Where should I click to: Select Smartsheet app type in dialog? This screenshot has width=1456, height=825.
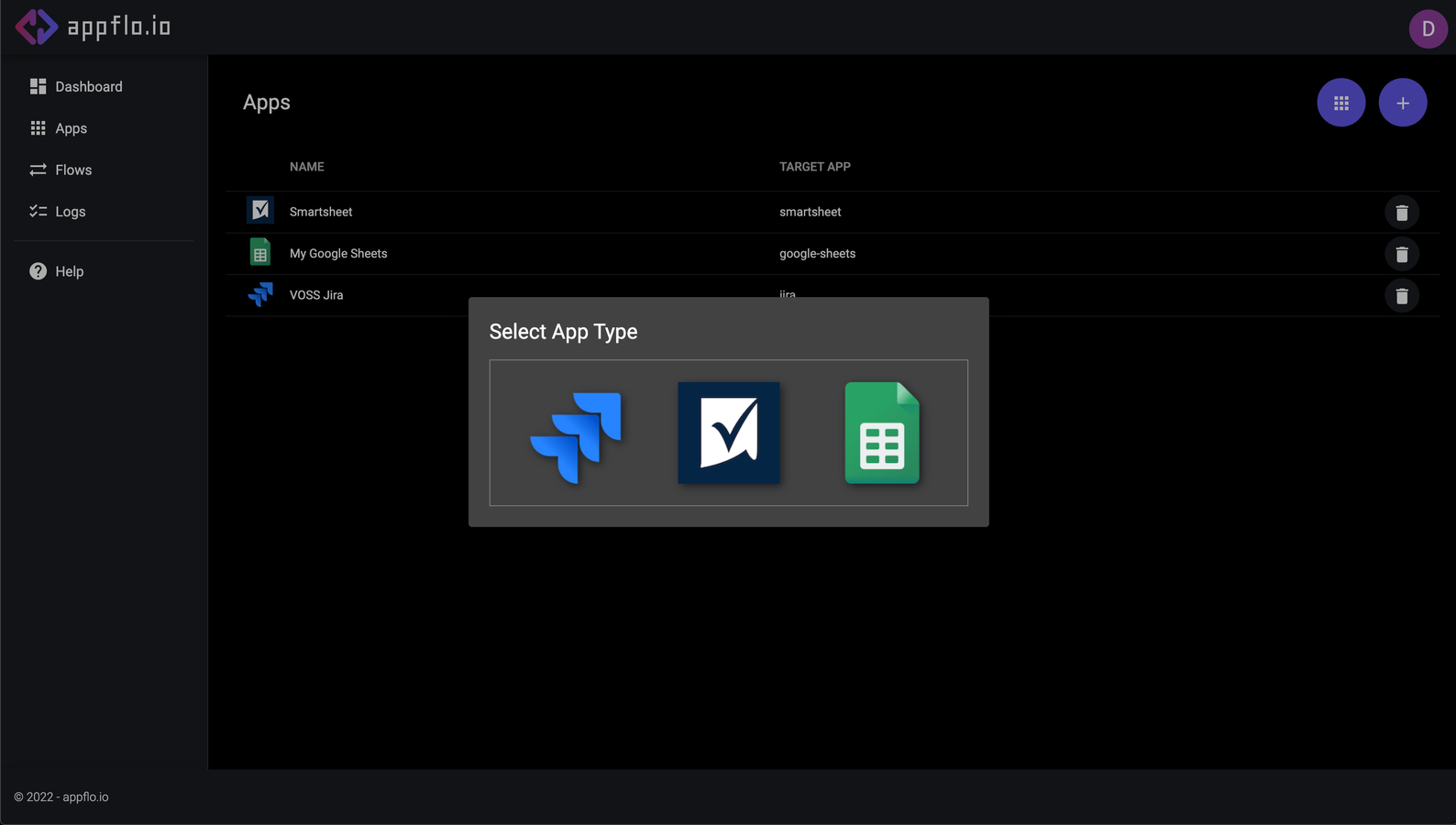tap(729, 433)
